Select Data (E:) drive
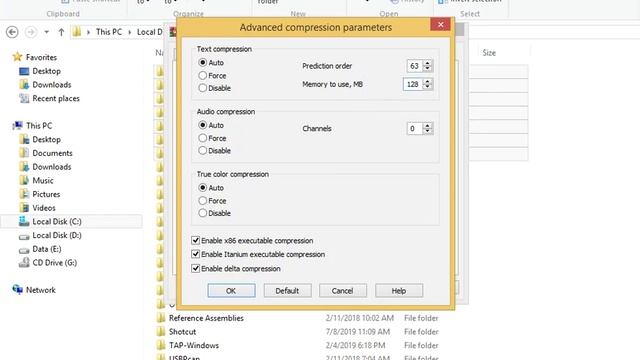This screenshot has width=640, height=360. [x=47, y=249]
